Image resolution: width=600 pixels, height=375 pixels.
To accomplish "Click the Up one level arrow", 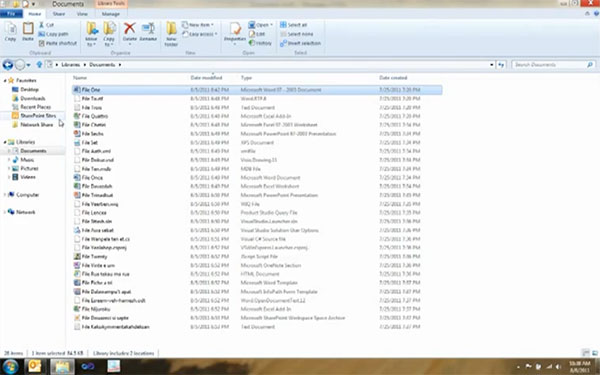I will pyautogui.click(x=39, y=65).
